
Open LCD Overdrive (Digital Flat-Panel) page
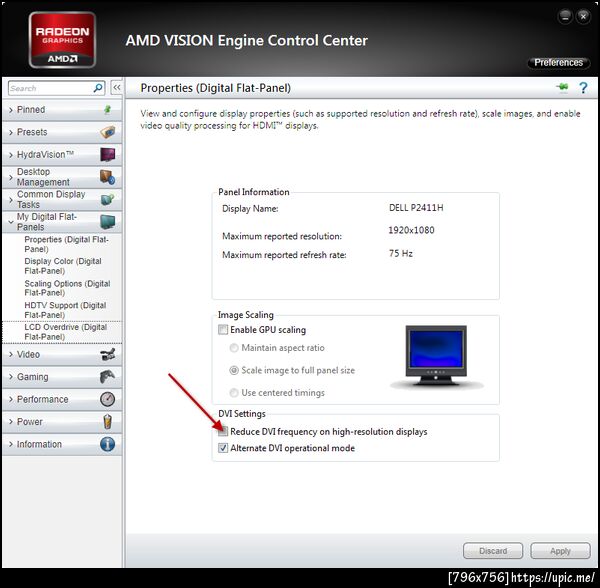(65, 332)
